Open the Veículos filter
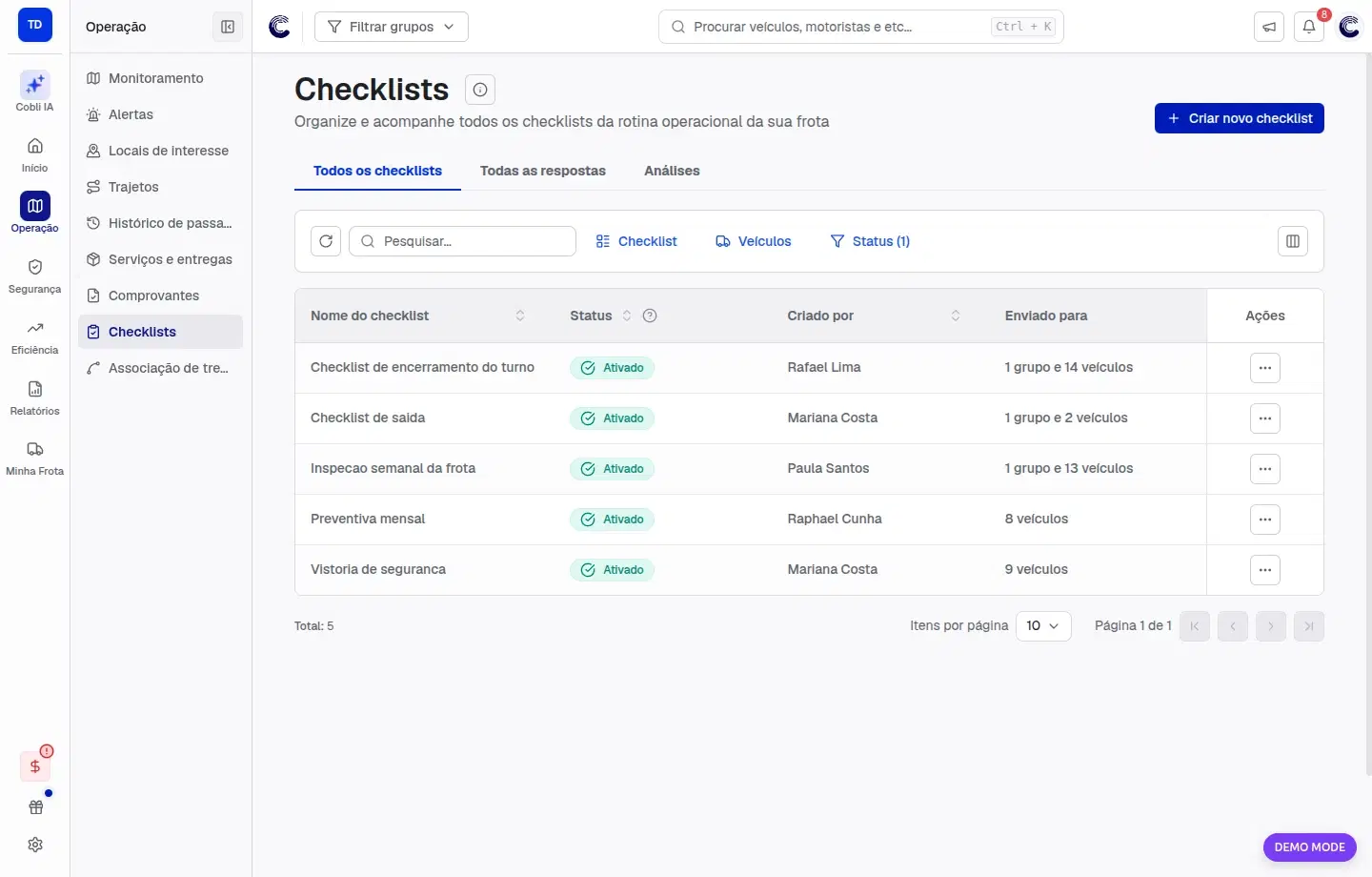The image size is (1372, 877). 754,241
